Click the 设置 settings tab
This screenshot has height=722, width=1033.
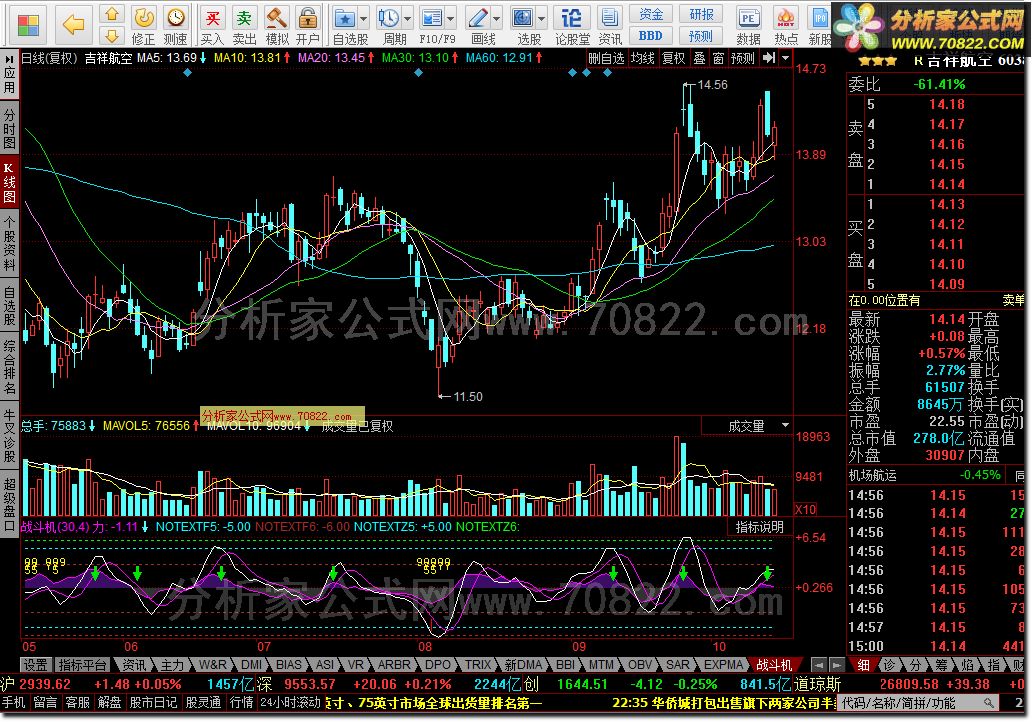pos(35,665)
